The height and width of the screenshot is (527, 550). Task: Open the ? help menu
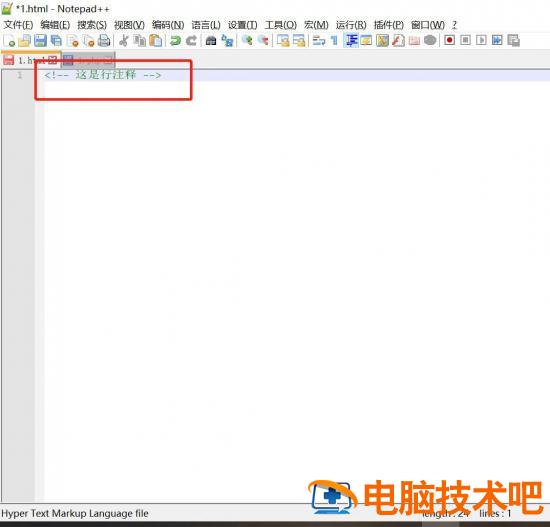pyautogui.click(x=455, y=25)
